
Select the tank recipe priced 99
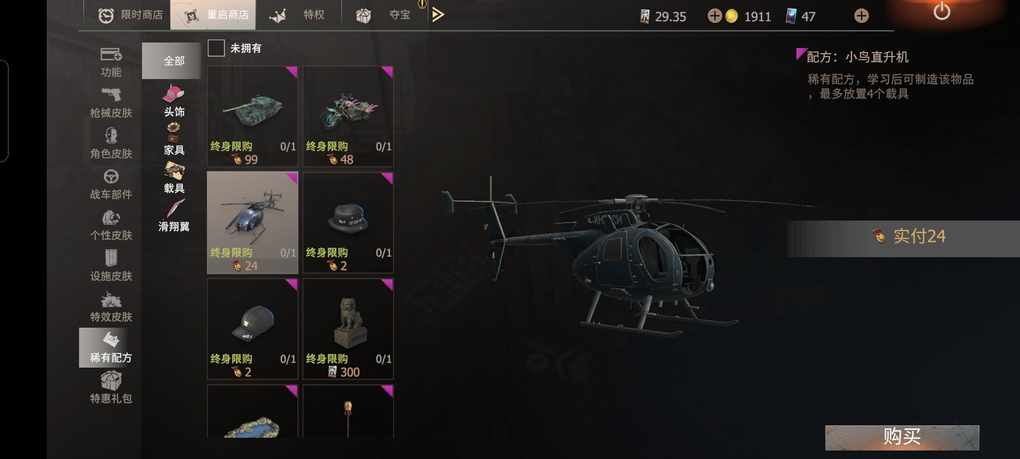pyautogui.click(x=252, y=116)
